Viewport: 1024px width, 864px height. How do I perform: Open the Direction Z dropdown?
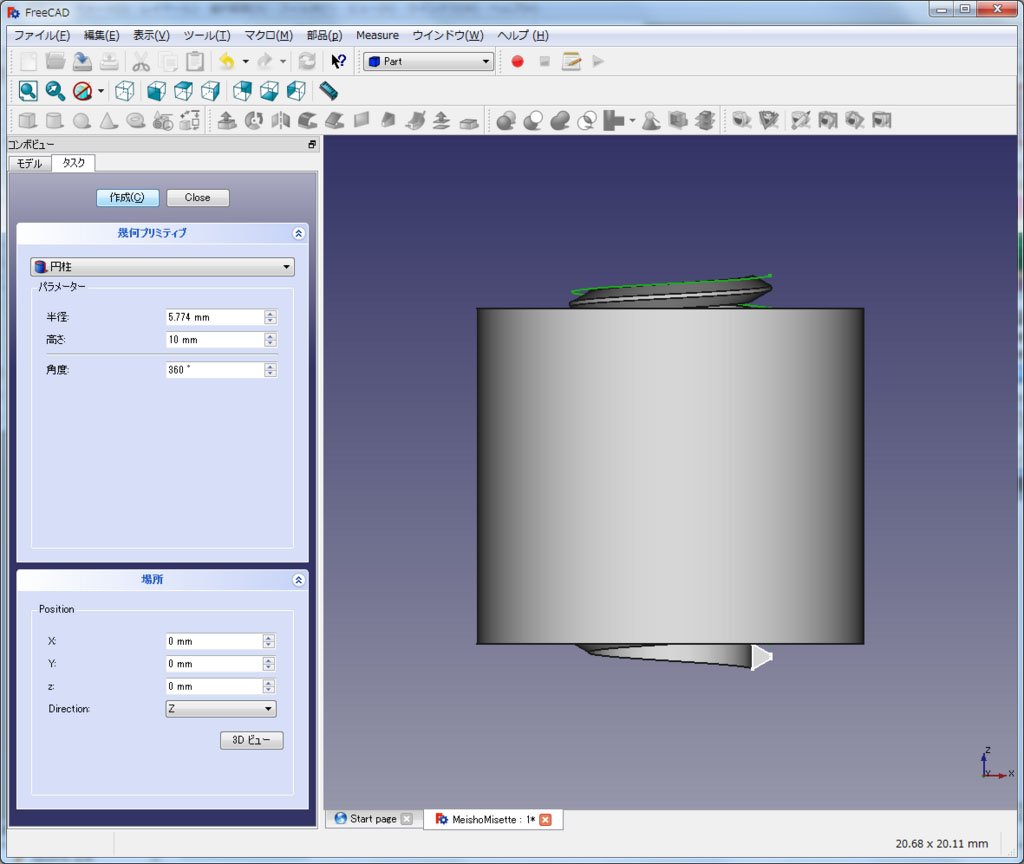pos(221,709)
